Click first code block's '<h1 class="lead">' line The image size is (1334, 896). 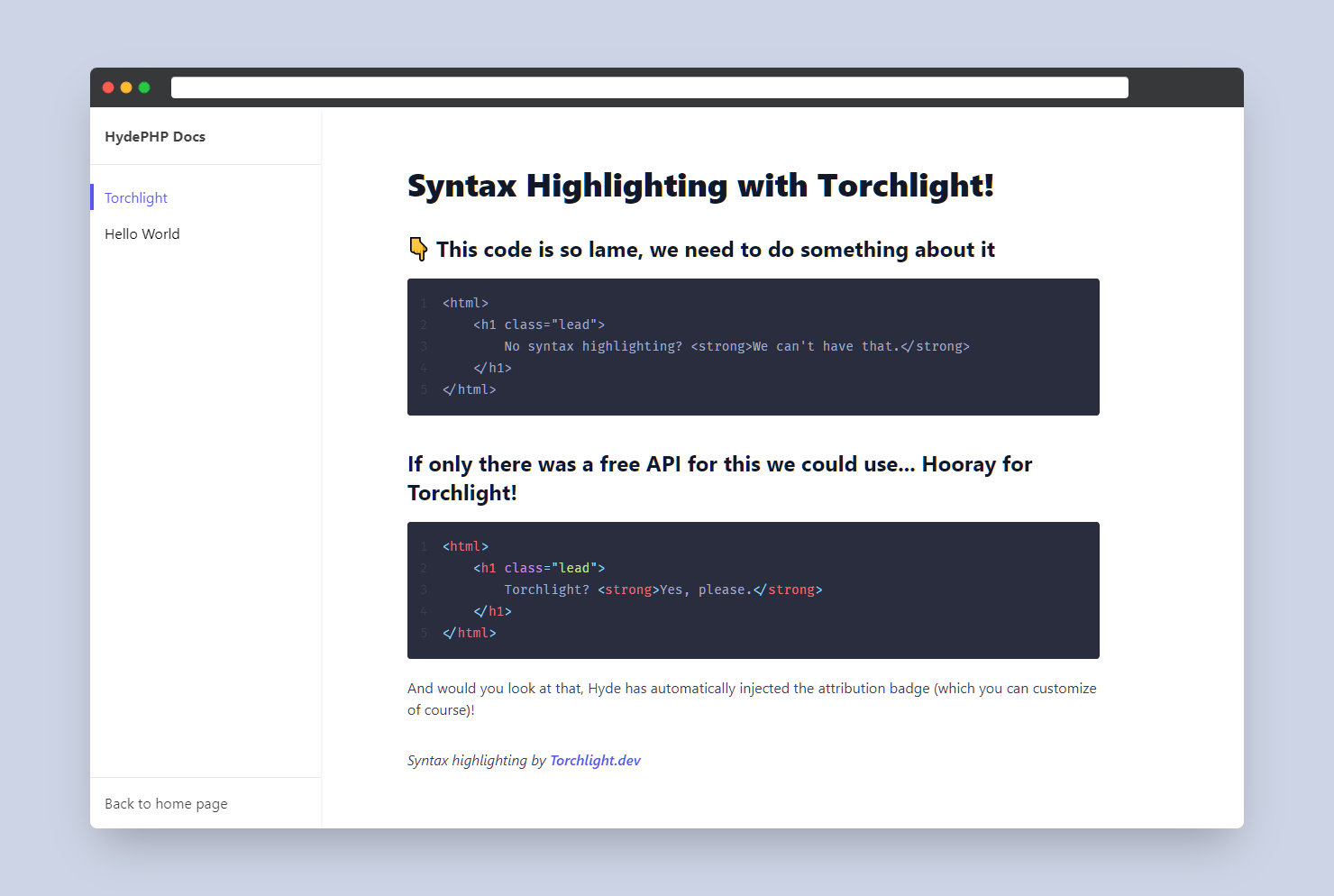coord(539,325)
